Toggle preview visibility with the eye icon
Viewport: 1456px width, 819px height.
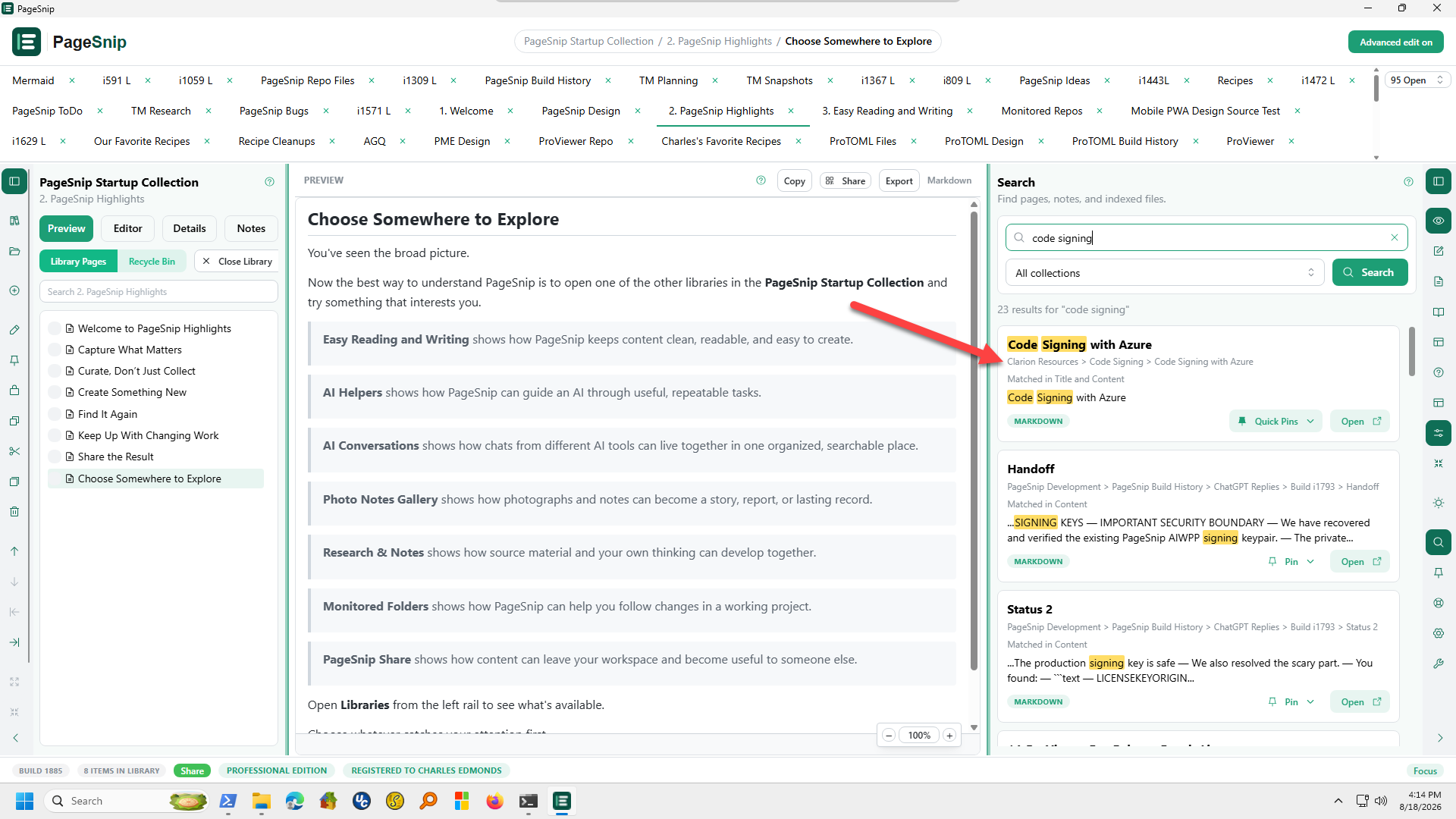click(x=1439, y=221)
